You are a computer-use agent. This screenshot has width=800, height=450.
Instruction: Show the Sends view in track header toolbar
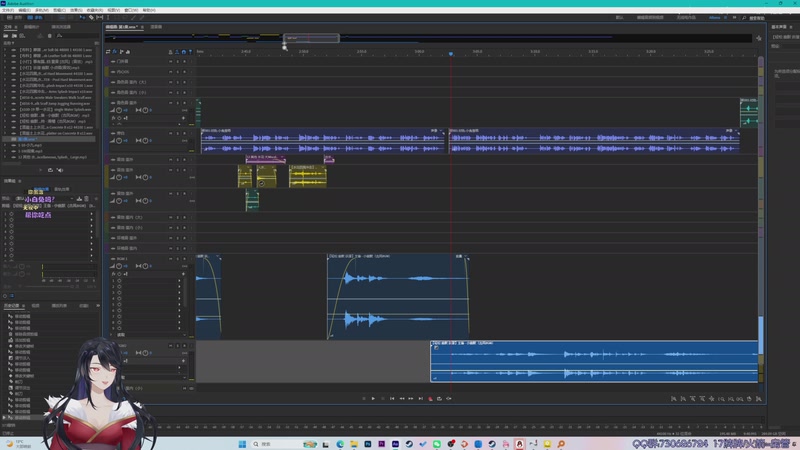121,52
